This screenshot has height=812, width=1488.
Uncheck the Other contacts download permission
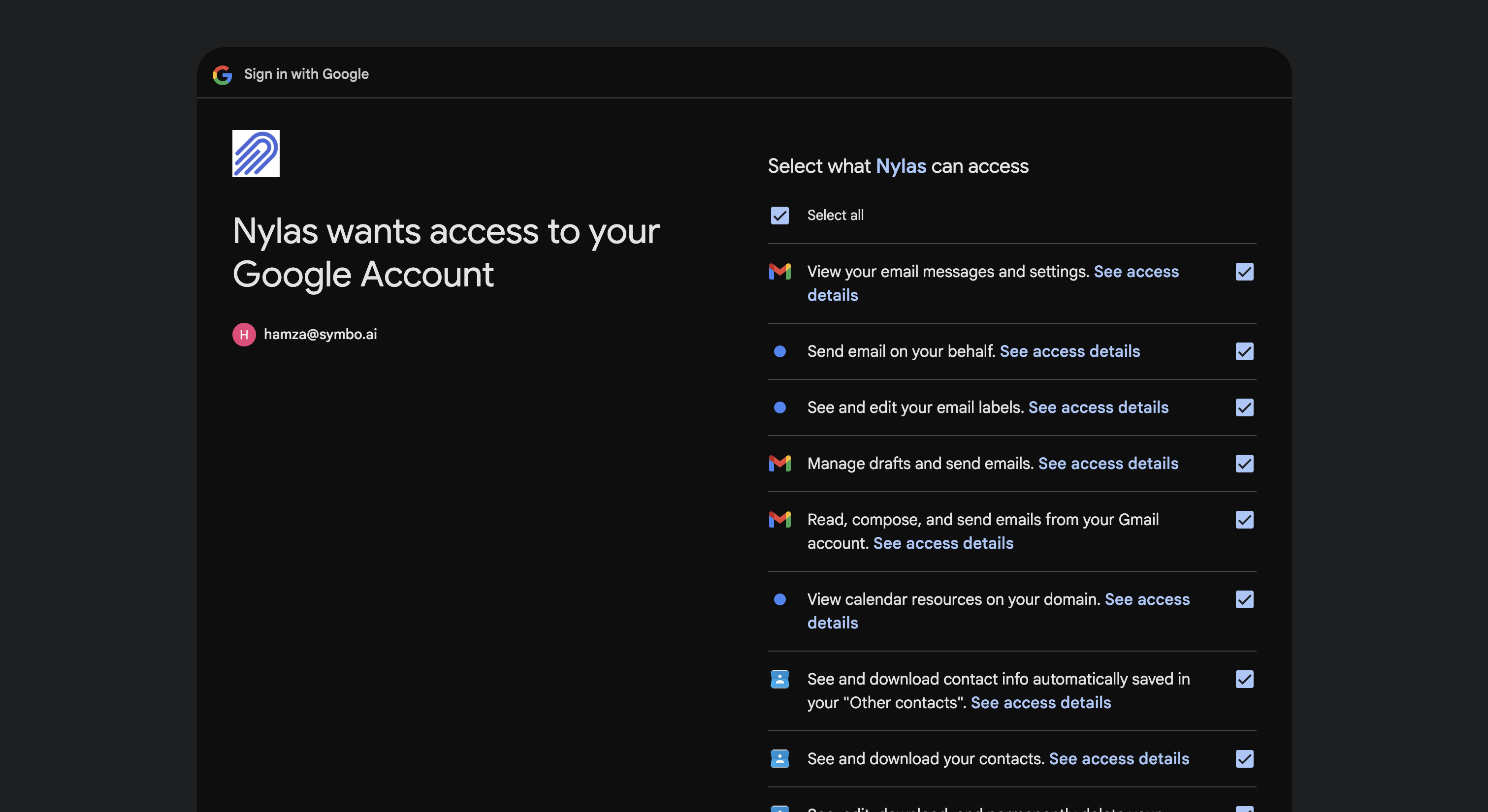1245,679
